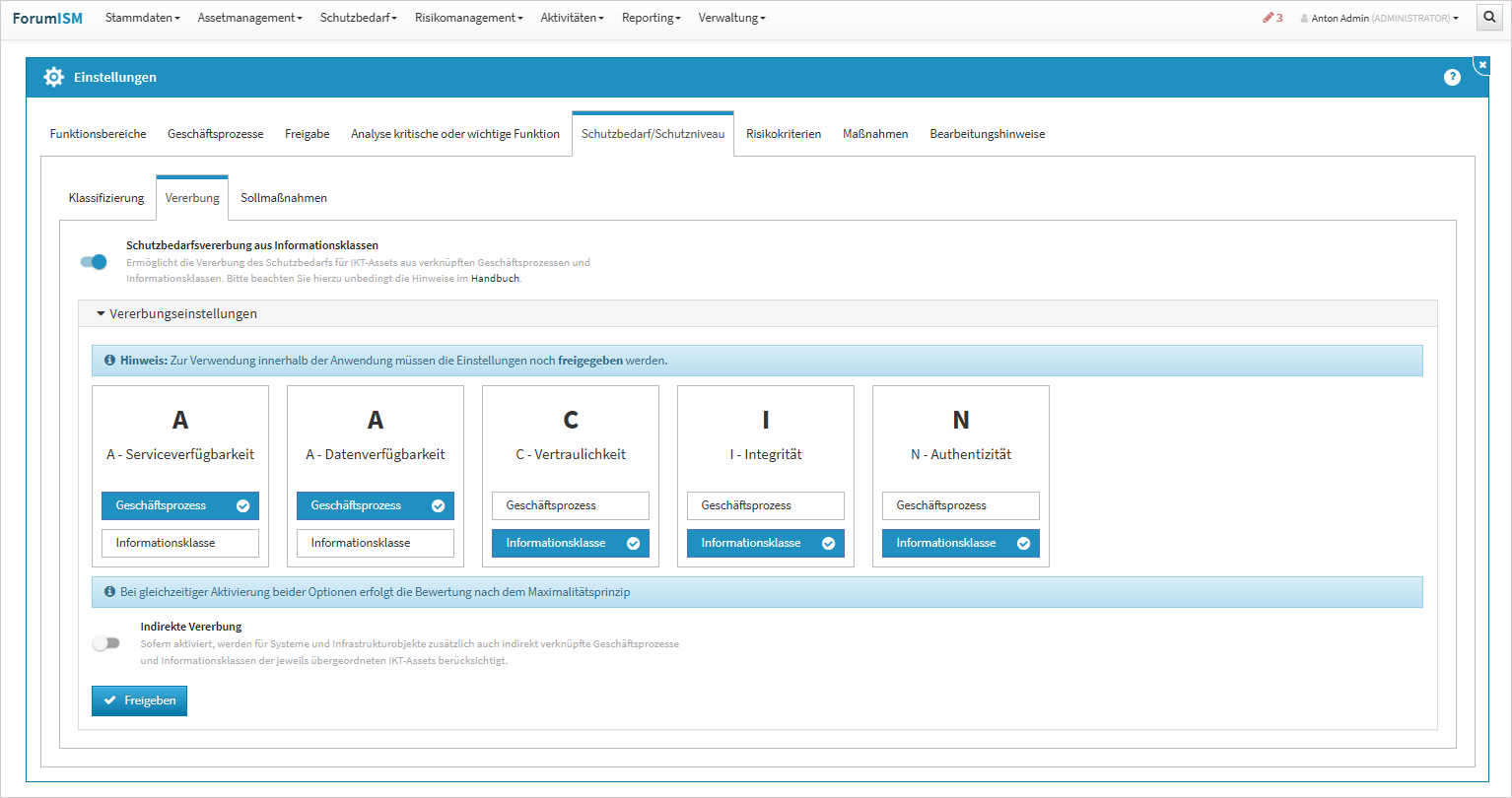Viewport: 1512px width, 798px height.
Task: Click the info icon in the Hinweis banner
Action: point(109,361)
